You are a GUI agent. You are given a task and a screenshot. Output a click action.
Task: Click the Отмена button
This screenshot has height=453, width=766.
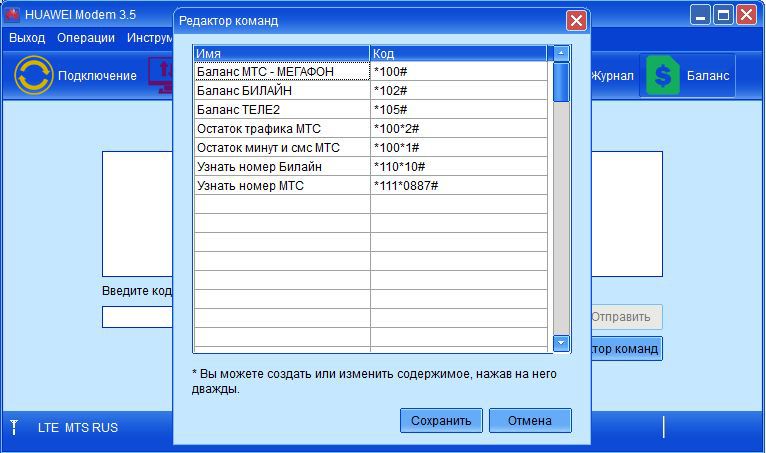point(530,421)
